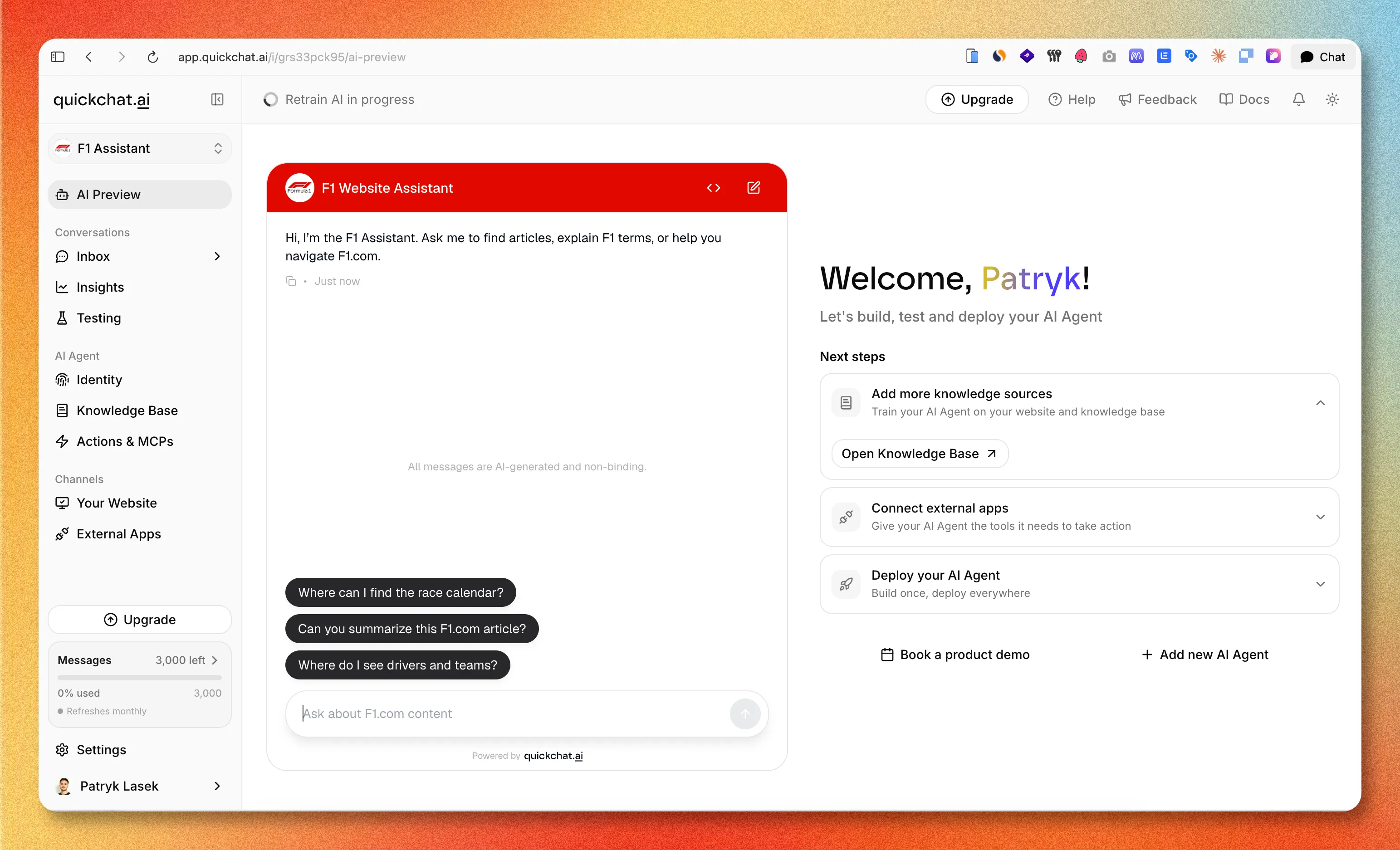Viewport: 1400px width, 850px height.
Task: Choose the drivers and teams suggestion
Action: click(x=398, y=665)
